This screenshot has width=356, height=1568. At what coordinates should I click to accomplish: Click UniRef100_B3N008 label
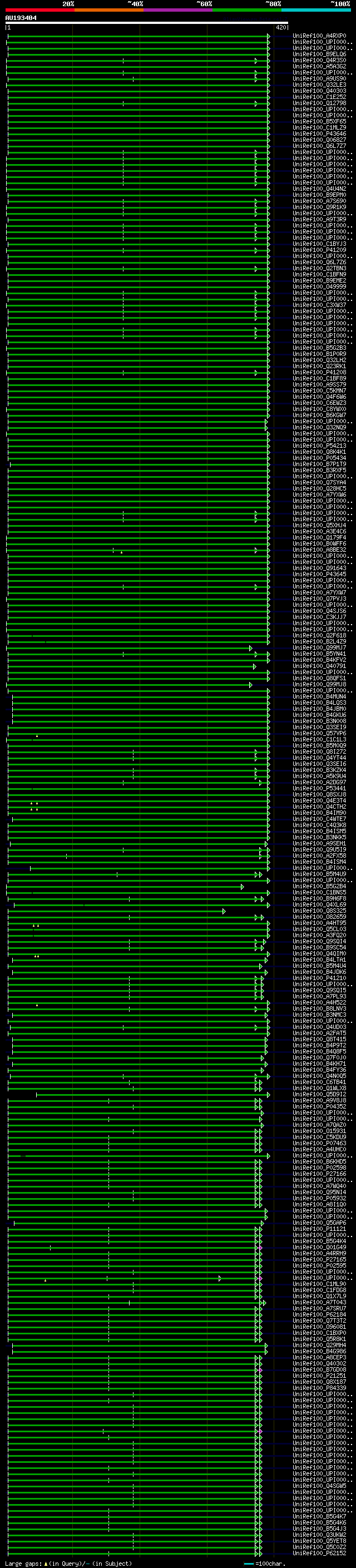coord(319,721)
